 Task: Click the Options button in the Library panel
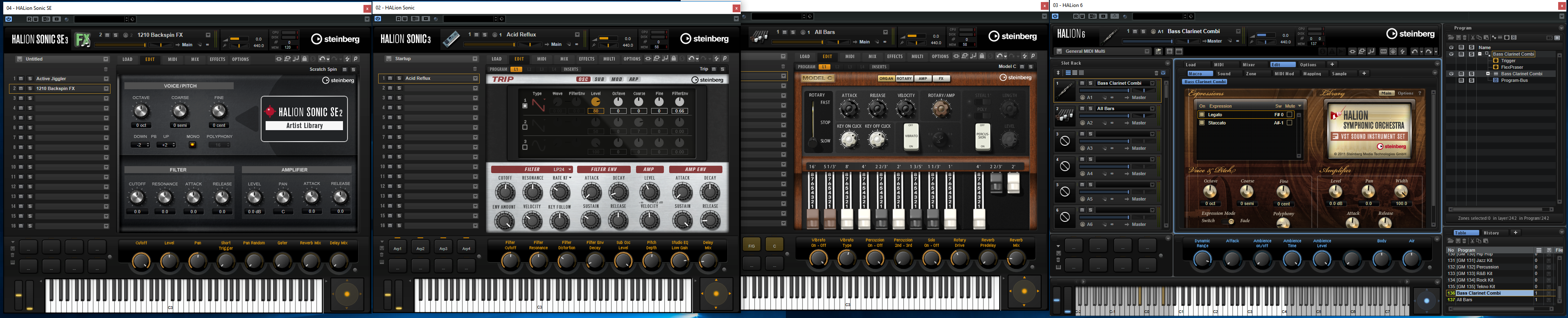1406,93
